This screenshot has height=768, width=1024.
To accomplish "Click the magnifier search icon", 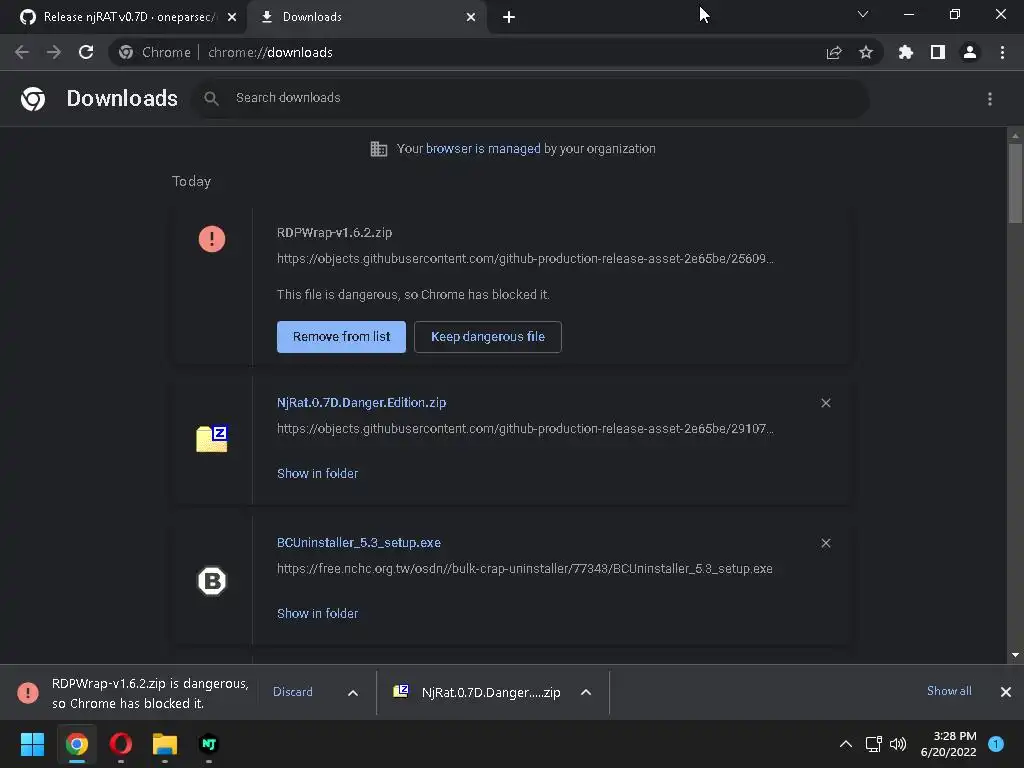I will (x=211, y=99).
